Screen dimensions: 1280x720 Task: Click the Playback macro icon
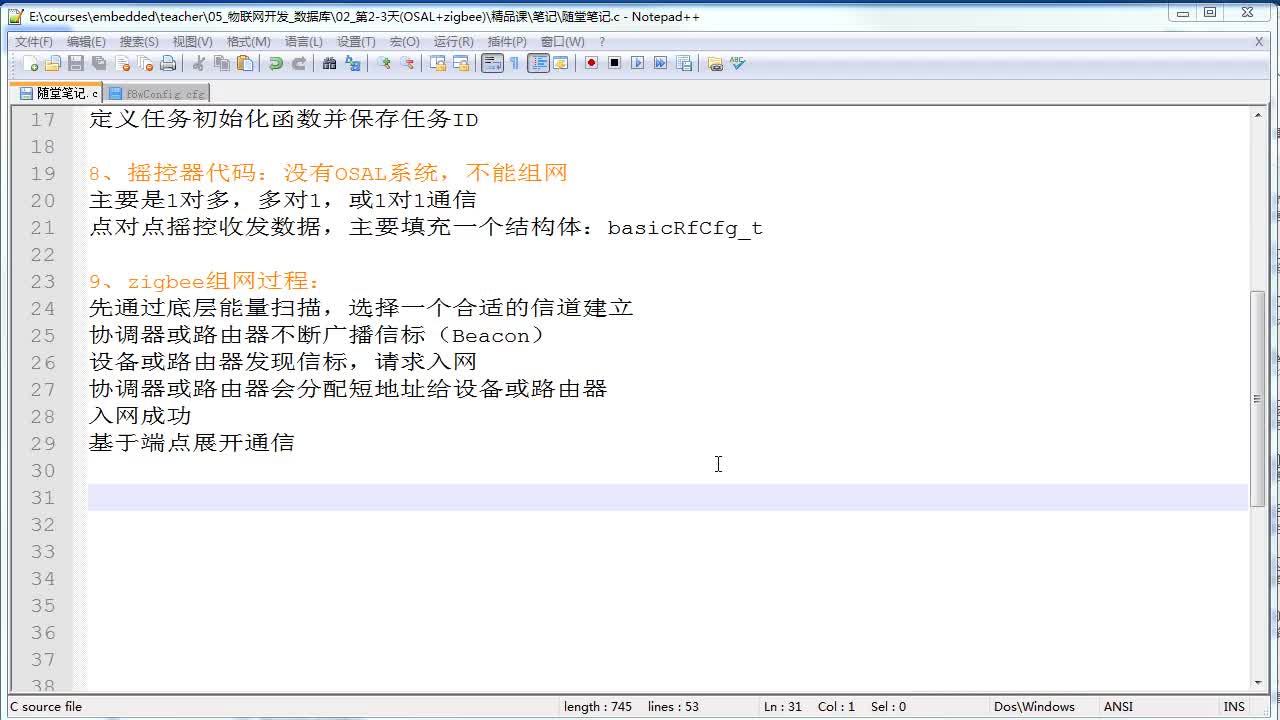(x=637, y=63)
